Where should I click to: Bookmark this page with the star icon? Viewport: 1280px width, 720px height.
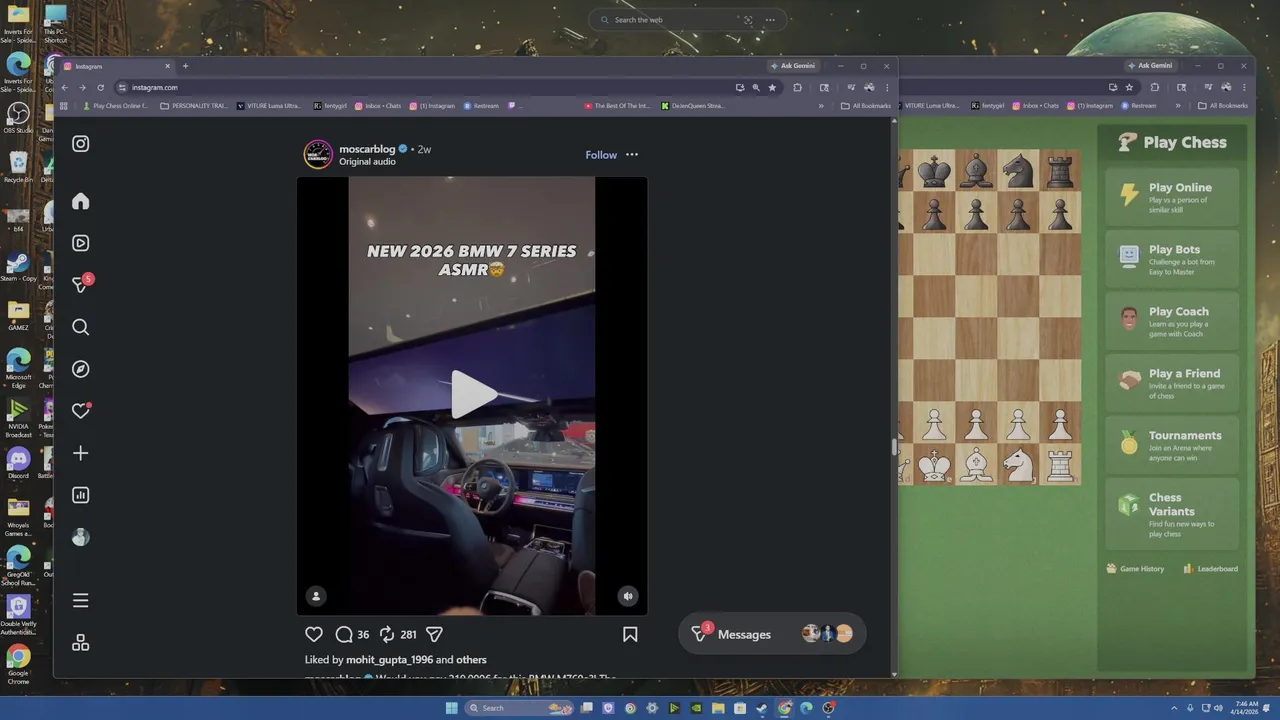click(772, 87)
